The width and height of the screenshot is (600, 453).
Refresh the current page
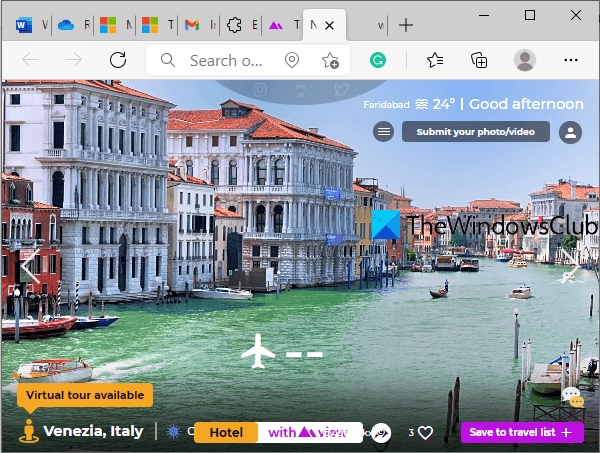(x=118, y=60)
